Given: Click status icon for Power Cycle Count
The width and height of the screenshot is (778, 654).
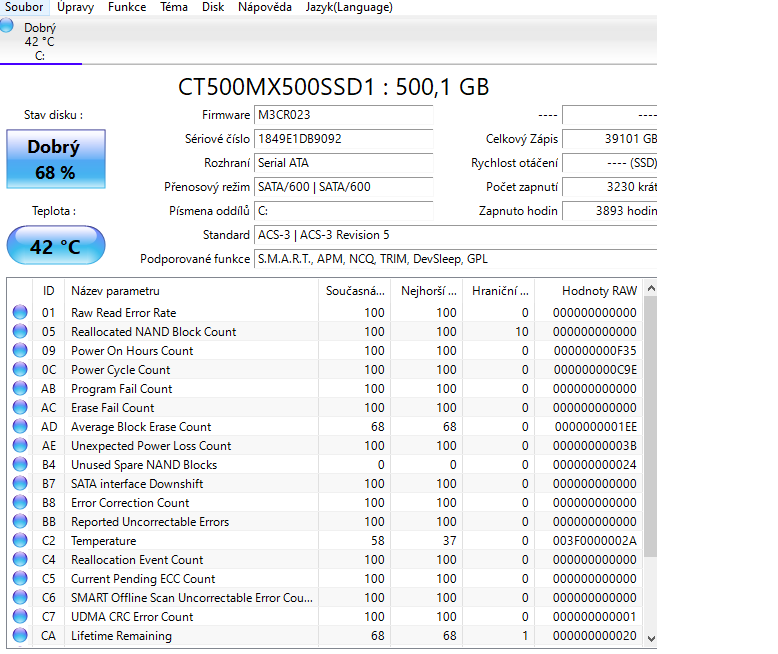Looking at the screenshot, I should [20, 369].
